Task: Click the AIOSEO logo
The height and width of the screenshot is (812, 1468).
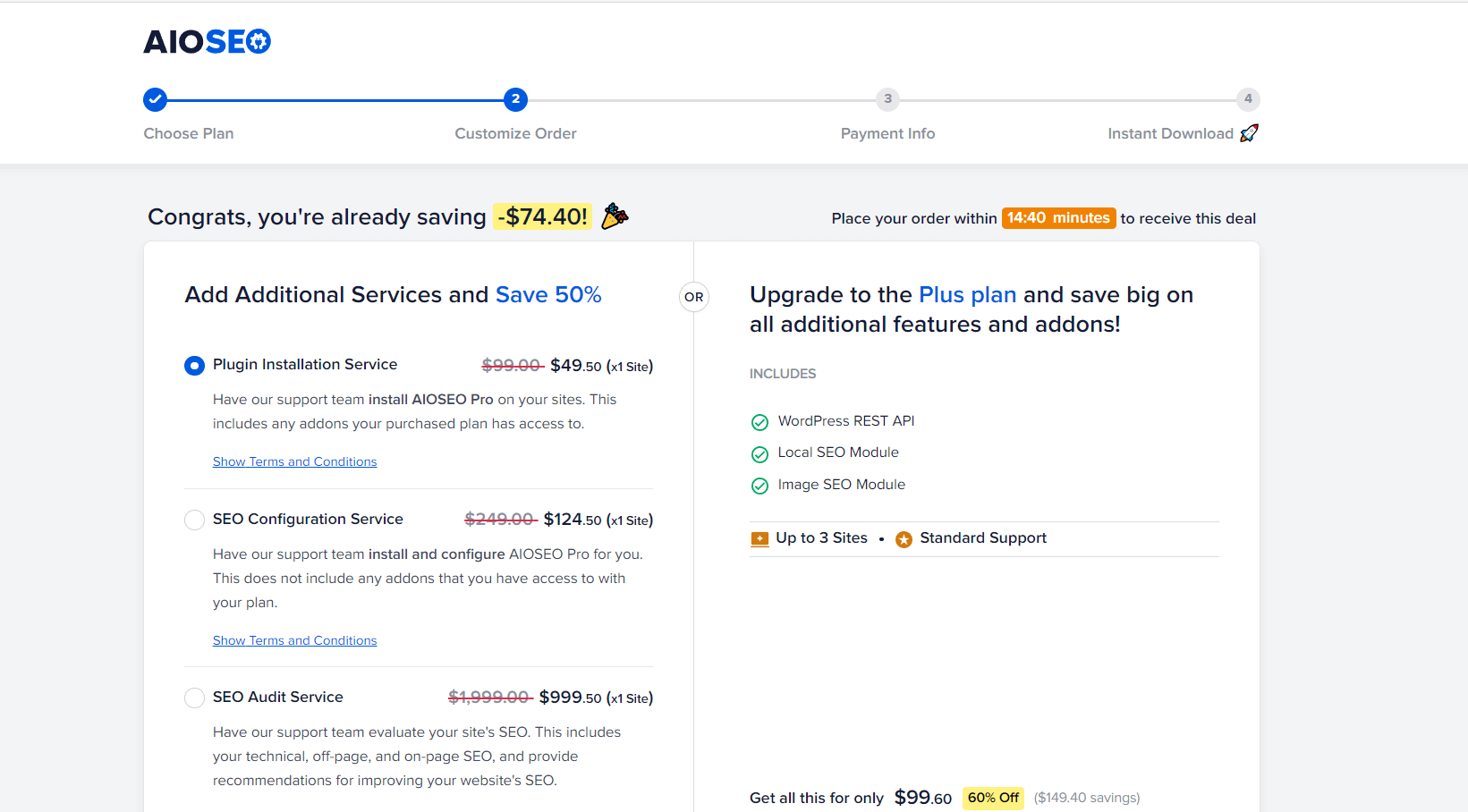Action: [207, 40]
